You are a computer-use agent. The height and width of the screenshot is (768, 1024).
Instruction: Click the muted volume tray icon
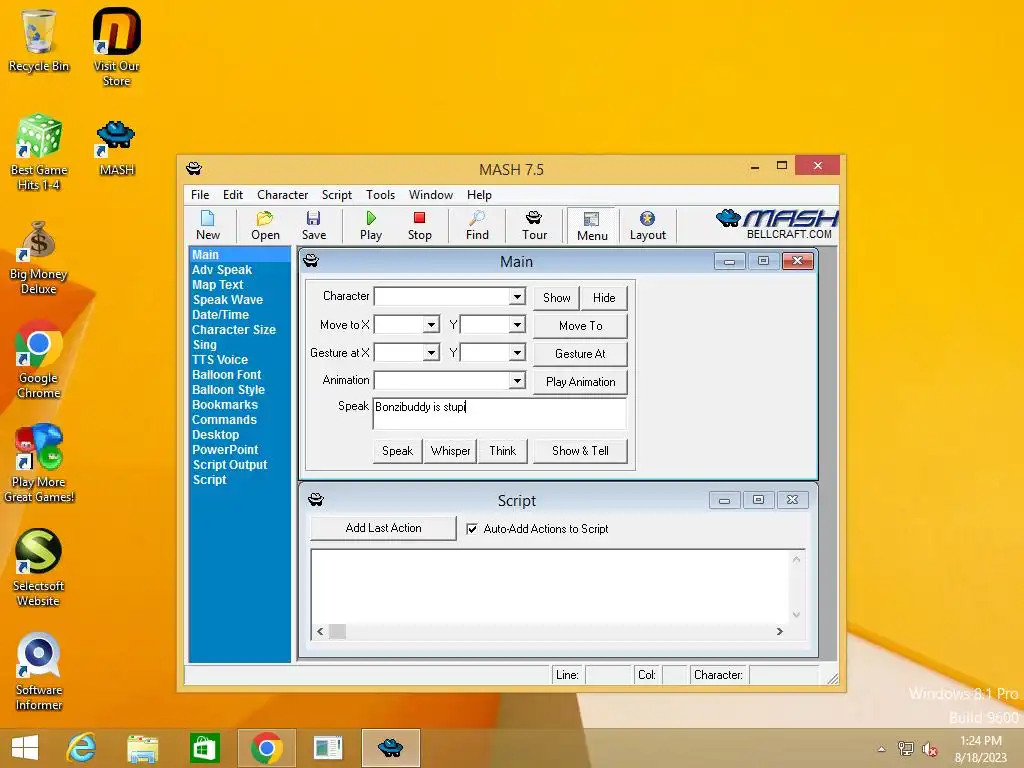pos(930,749)
